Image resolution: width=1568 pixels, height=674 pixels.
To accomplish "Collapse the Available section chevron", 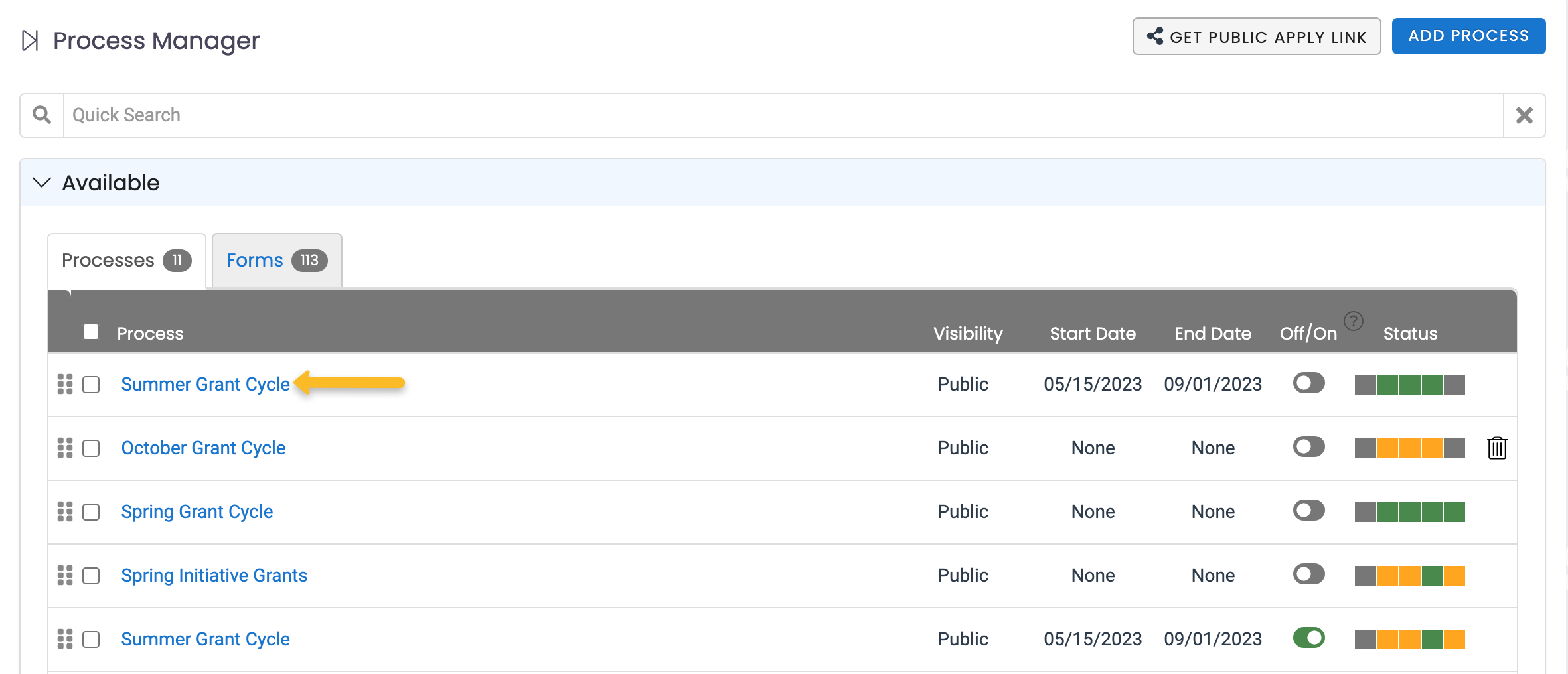I will pos(42,182).
